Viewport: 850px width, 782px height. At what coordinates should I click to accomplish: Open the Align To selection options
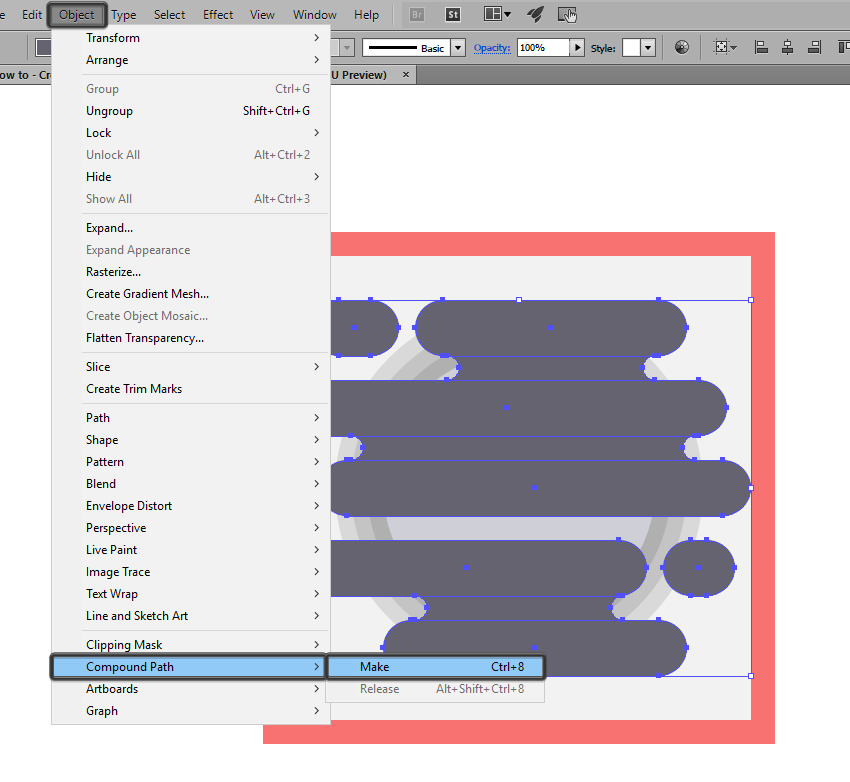pos(725,48)
